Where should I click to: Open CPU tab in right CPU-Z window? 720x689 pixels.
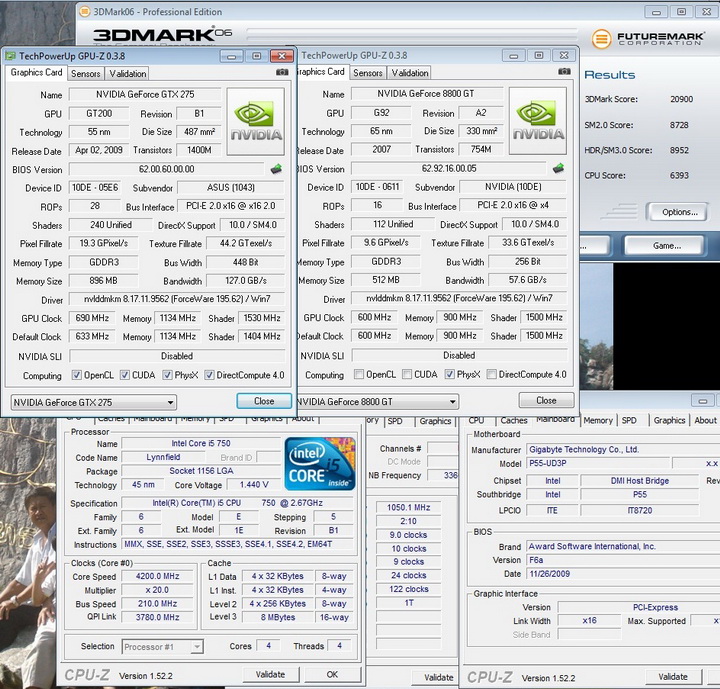pos(476,420)
